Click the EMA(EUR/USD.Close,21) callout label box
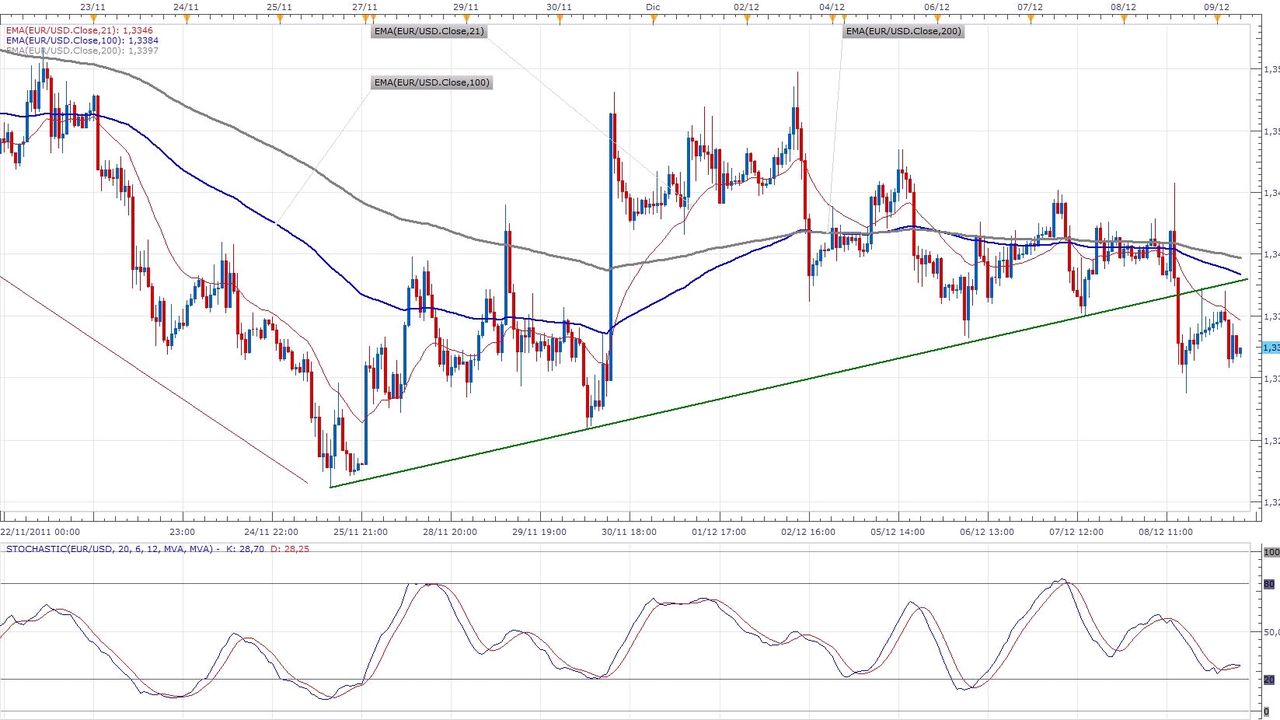 428,32
